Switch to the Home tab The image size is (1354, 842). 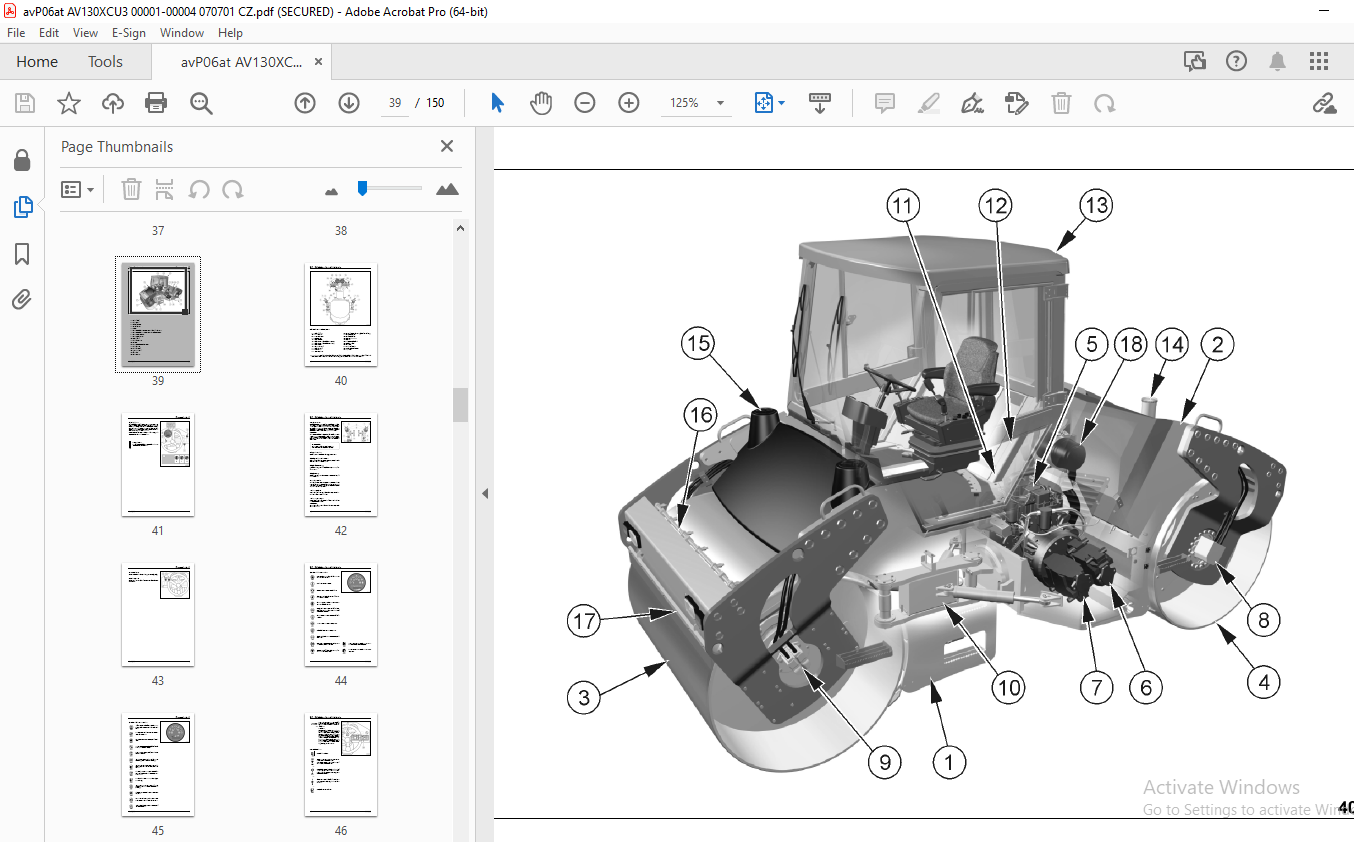coord(37,61)
